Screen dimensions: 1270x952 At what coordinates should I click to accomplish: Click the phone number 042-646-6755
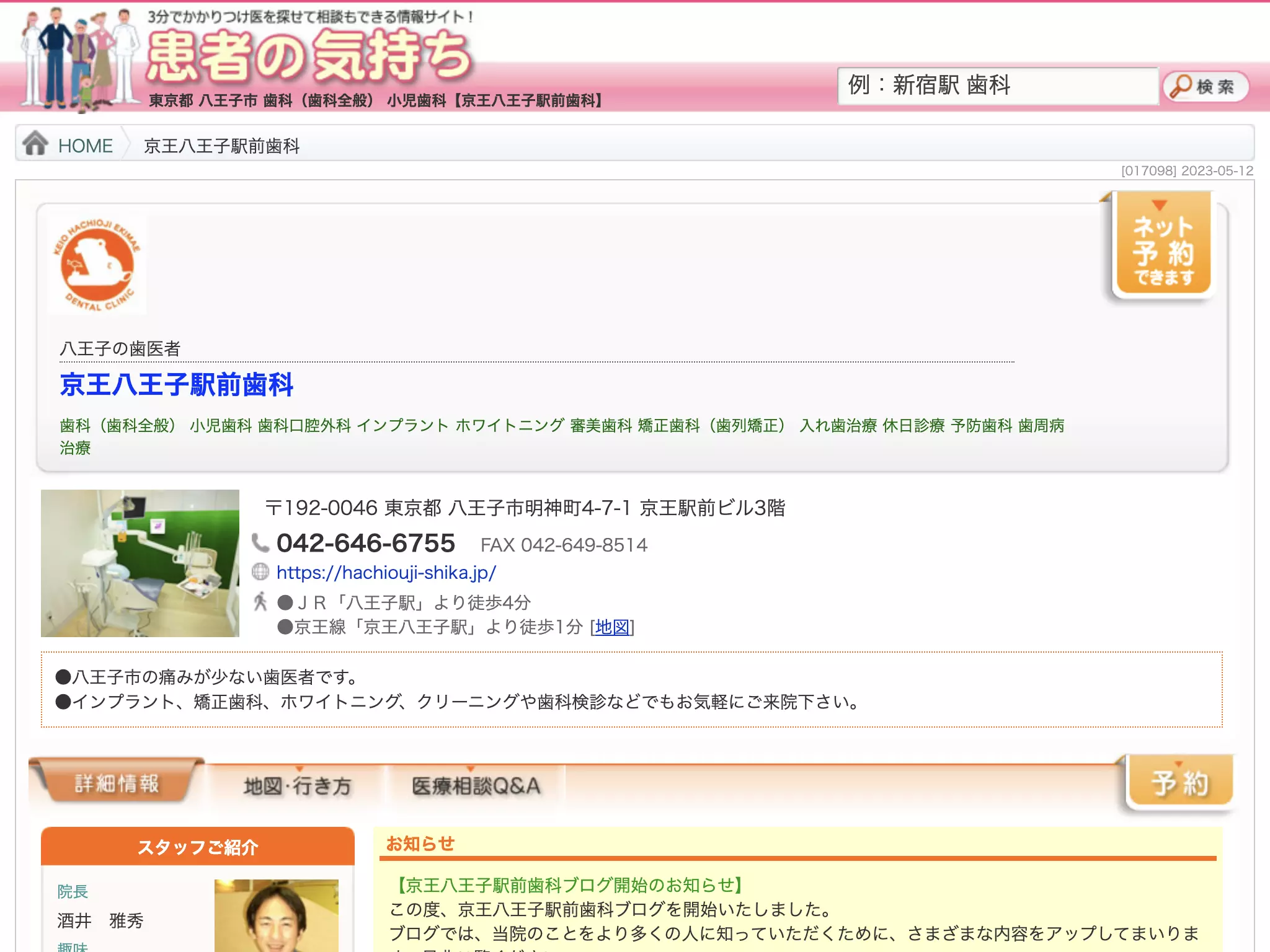tap(366, 544)
